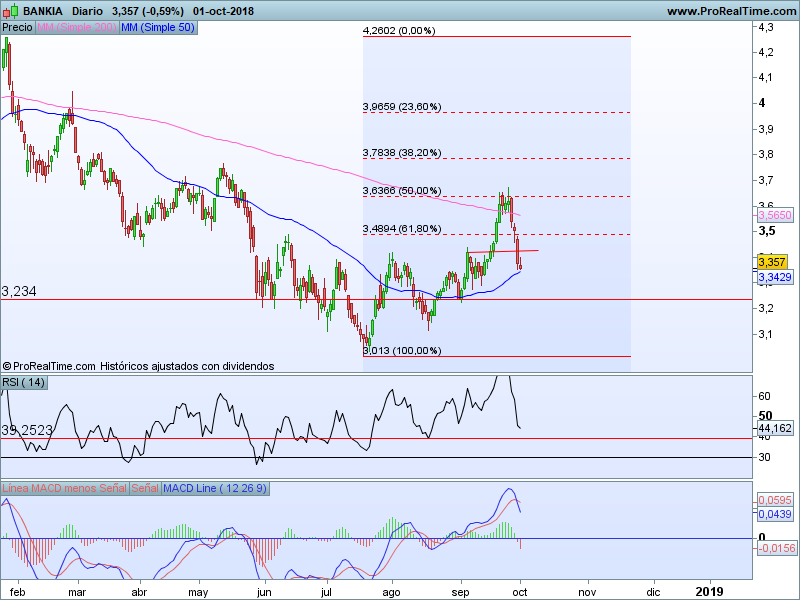Click the 2019 year label on time axis
The width and height of the screenshot is (800, 600).
(710, 592)
